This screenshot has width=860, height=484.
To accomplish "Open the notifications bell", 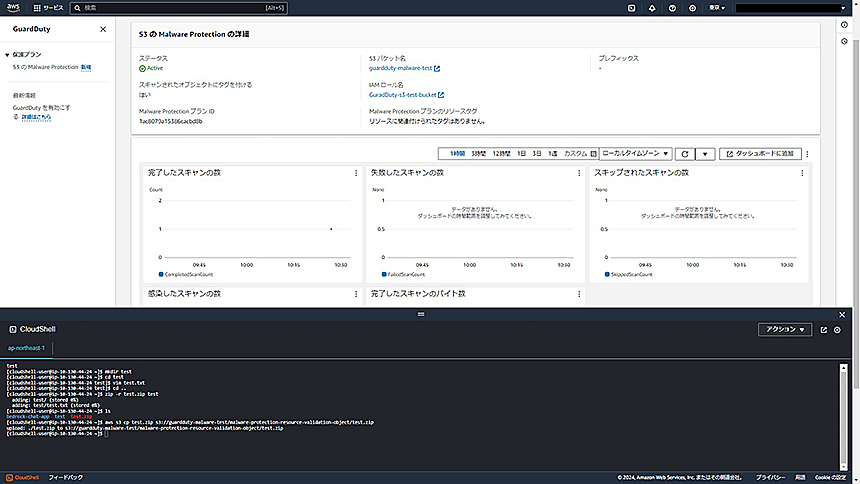I will tap(652, 8).
